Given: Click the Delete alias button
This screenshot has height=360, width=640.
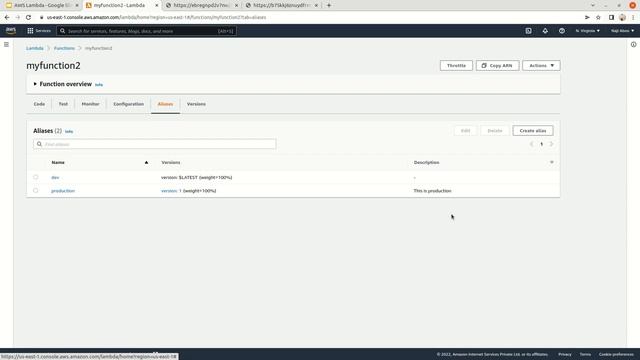Looking at the screenshot, I should coord(495,131).
